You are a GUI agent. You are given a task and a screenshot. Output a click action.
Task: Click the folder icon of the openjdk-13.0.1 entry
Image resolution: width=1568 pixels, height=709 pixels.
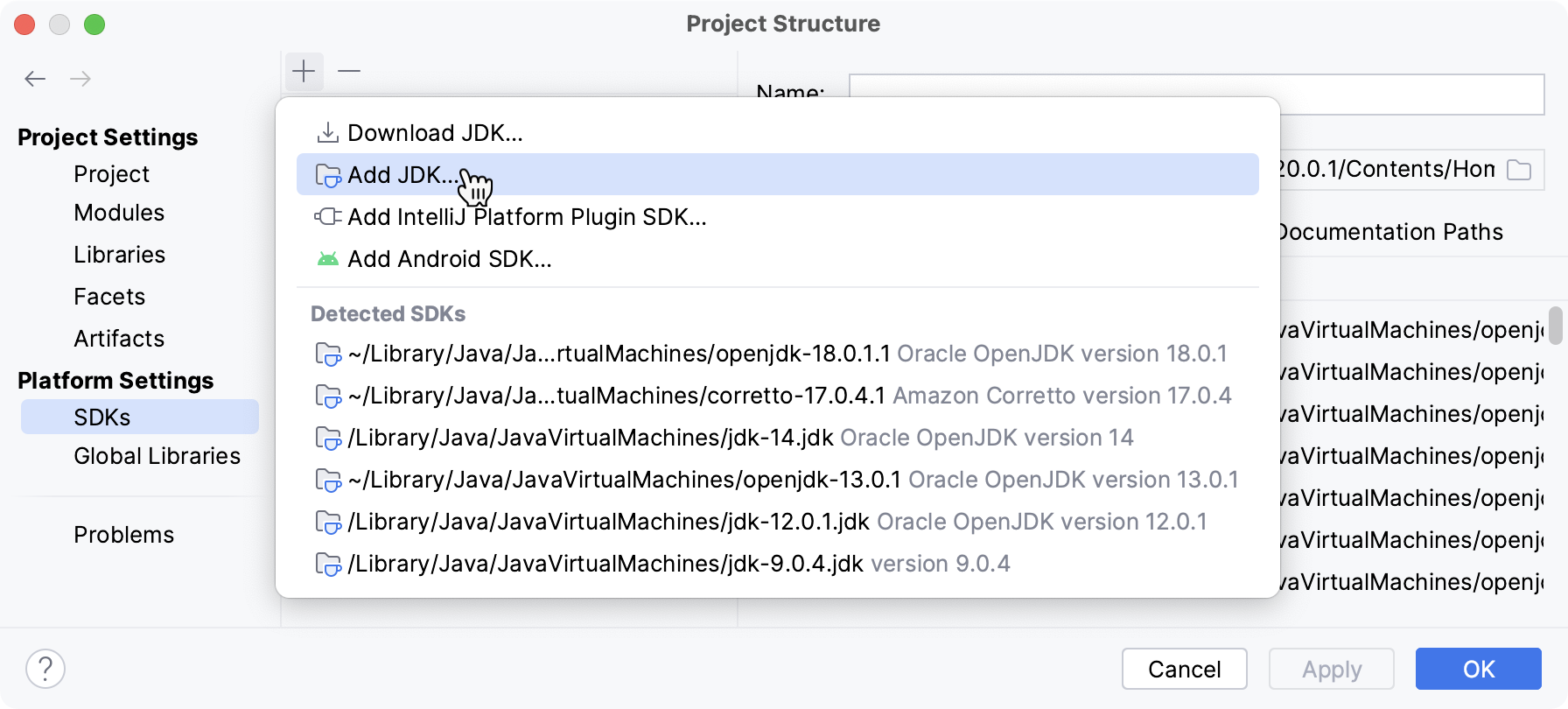point(328,480)
